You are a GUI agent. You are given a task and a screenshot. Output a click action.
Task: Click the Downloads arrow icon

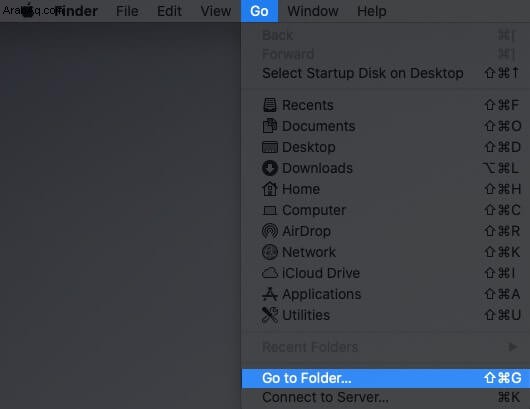[270, 168]
